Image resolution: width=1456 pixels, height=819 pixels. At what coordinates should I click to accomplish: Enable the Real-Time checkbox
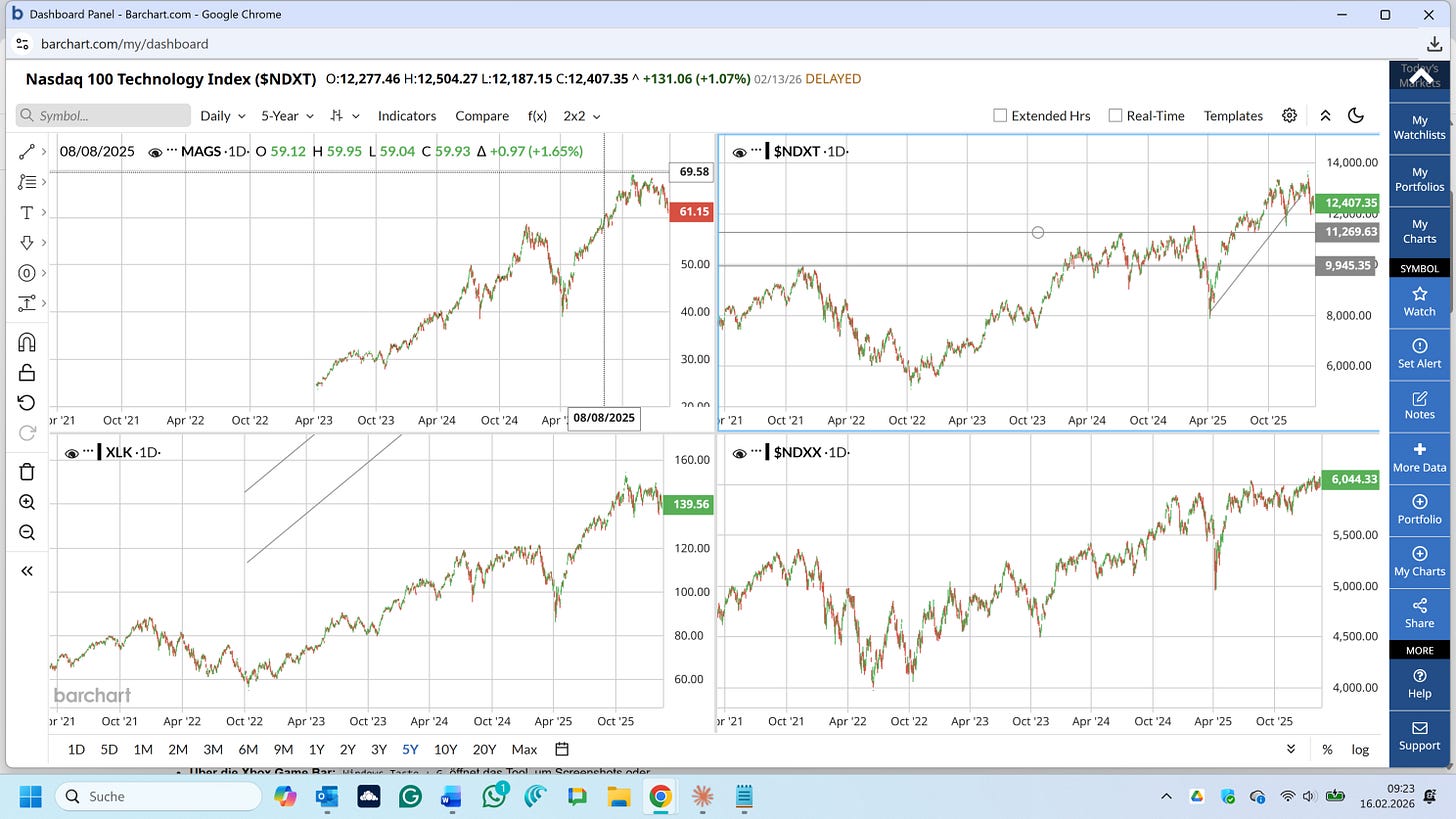pyautogui.click(x=1115, y=115)
